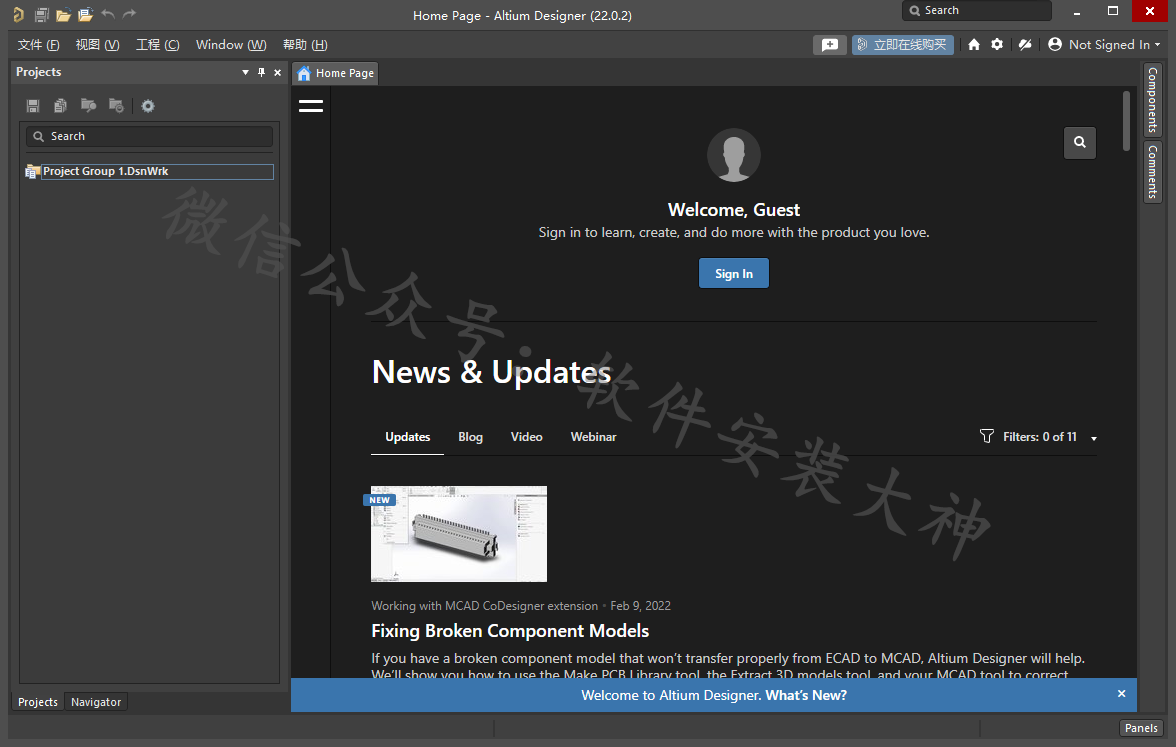Click the blue Sign In button
Screen dimensions: 1176x747
(x=734, y=274)
